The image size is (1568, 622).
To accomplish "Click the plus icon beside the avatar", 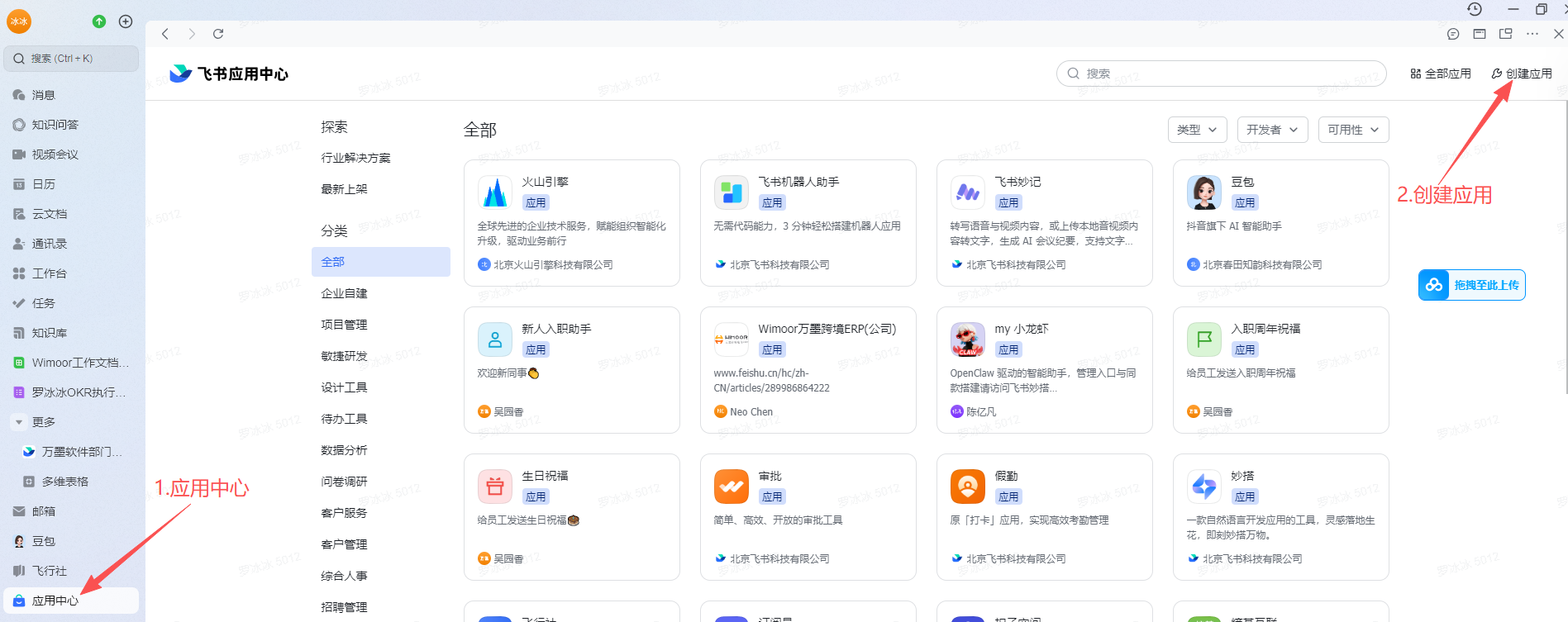I will point(126,21).
